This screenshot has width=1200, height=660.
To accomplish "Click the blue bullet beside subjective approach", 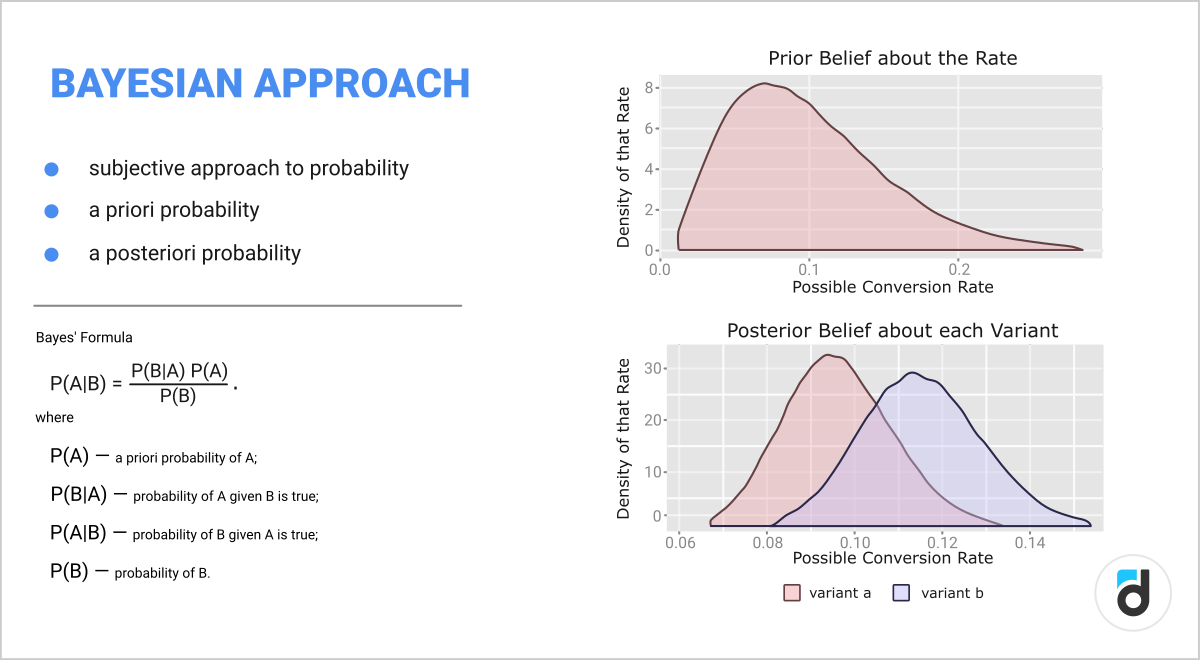I will (52, 169).
